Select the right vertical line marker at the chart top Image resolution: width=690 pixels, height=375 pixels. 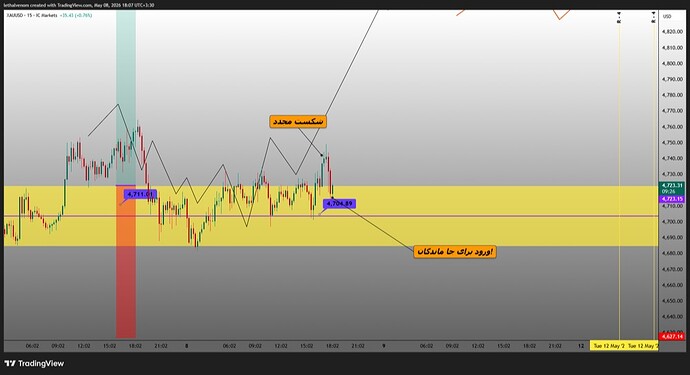tap(654, 18)
